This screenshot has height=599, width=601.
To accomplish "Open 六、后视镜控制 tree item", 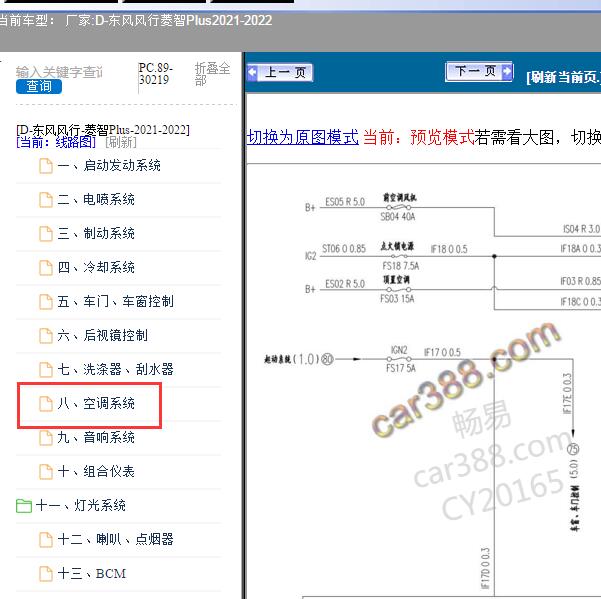I will coord(102,335).
